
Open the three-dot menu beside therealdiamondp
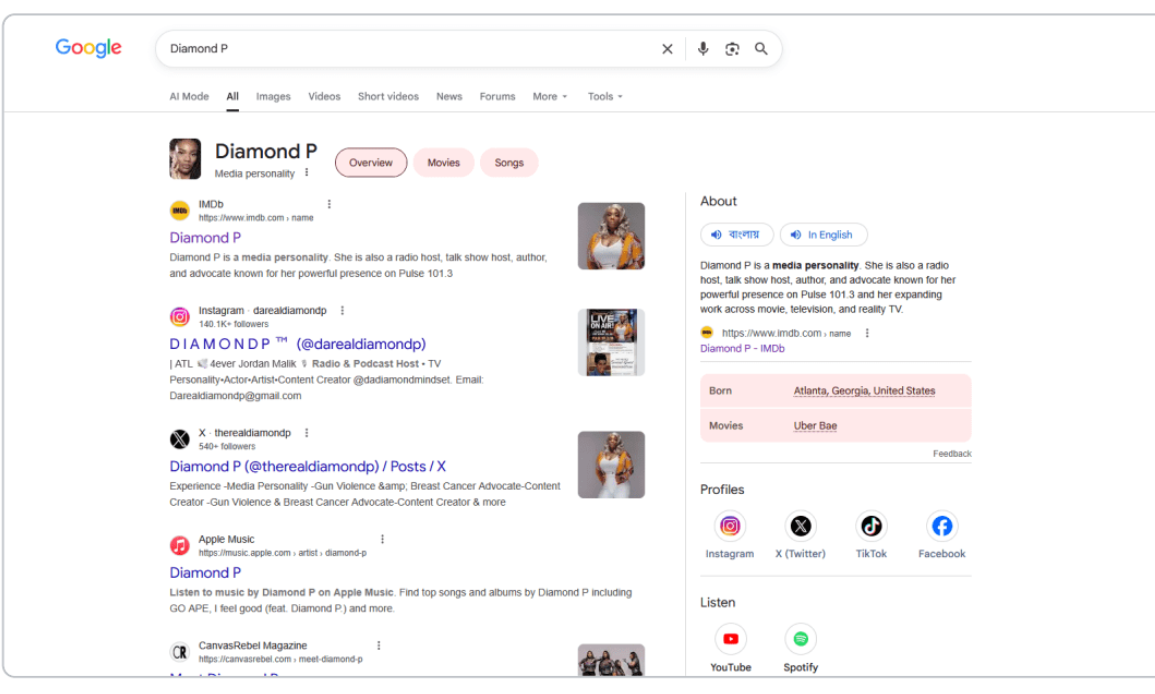(306, 432)
